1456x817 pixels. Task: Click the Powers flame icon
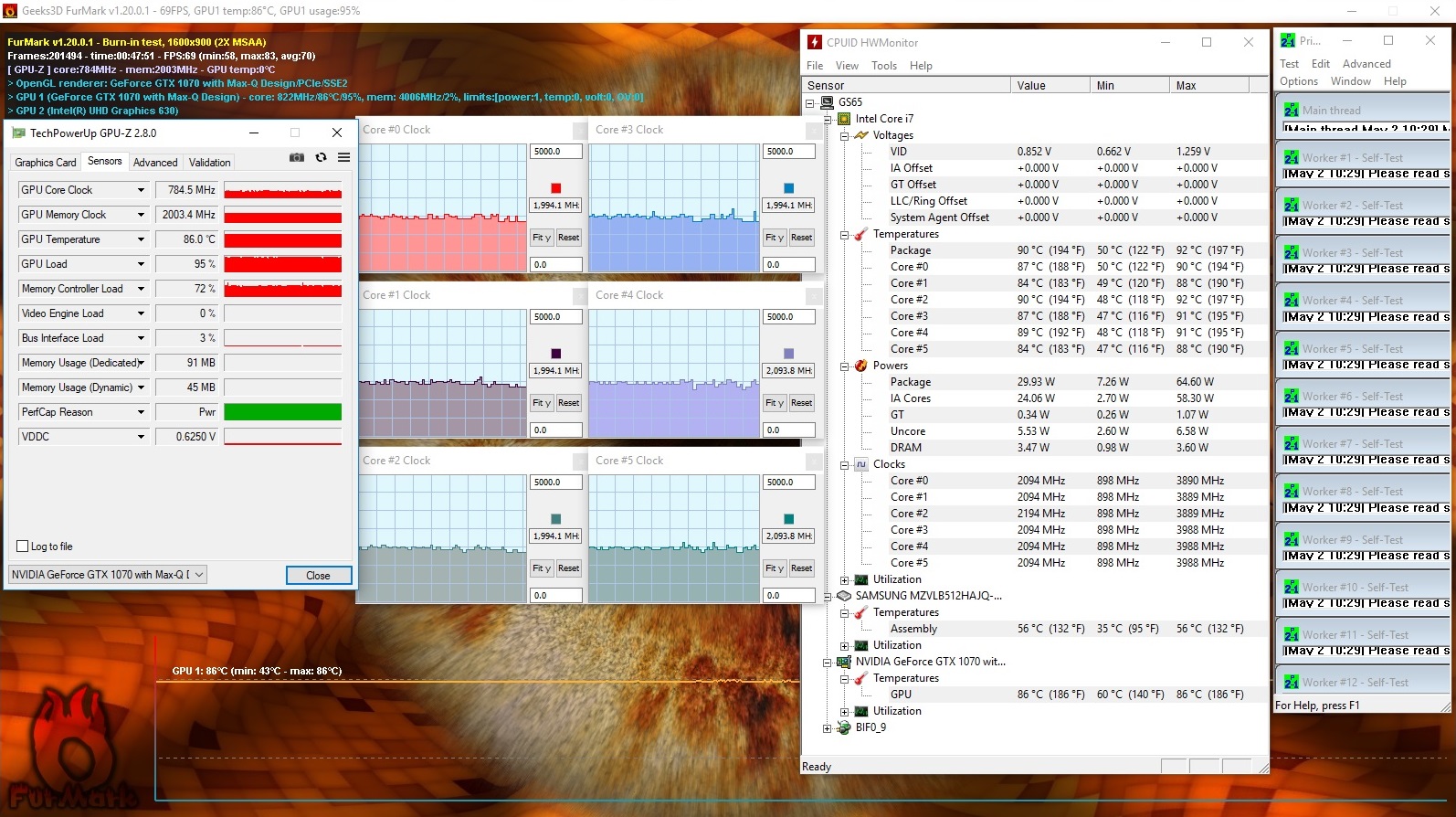[x=861, y=366]
